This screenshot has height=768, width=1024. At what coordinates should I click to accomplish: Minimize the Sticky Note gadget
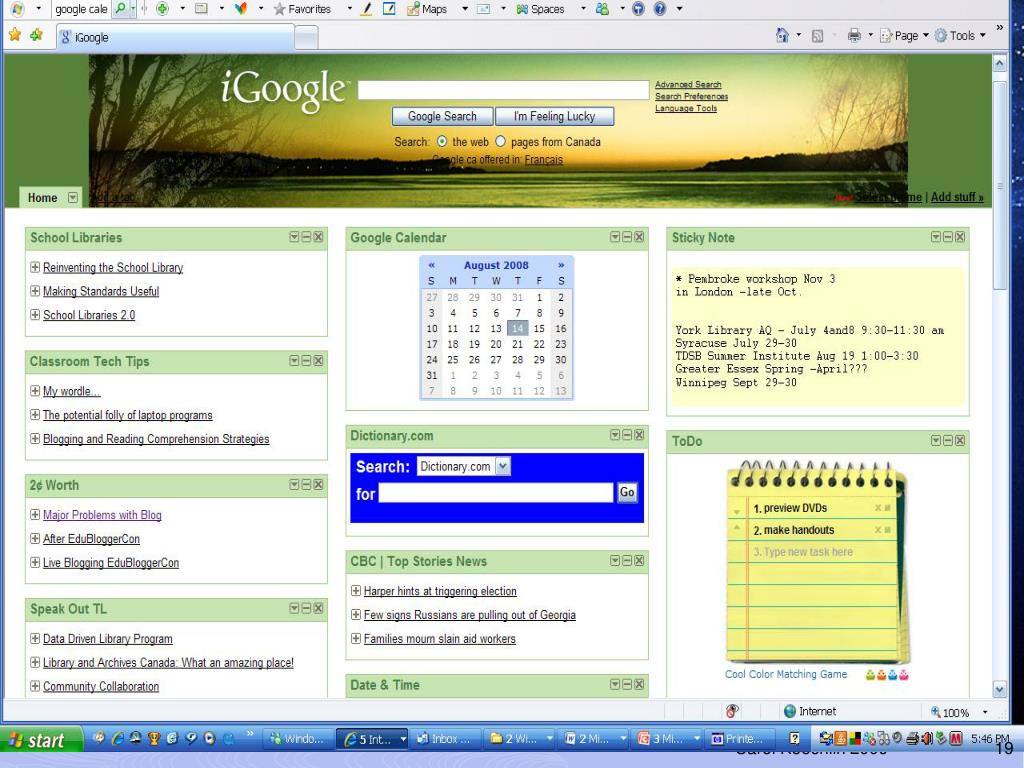948,236
